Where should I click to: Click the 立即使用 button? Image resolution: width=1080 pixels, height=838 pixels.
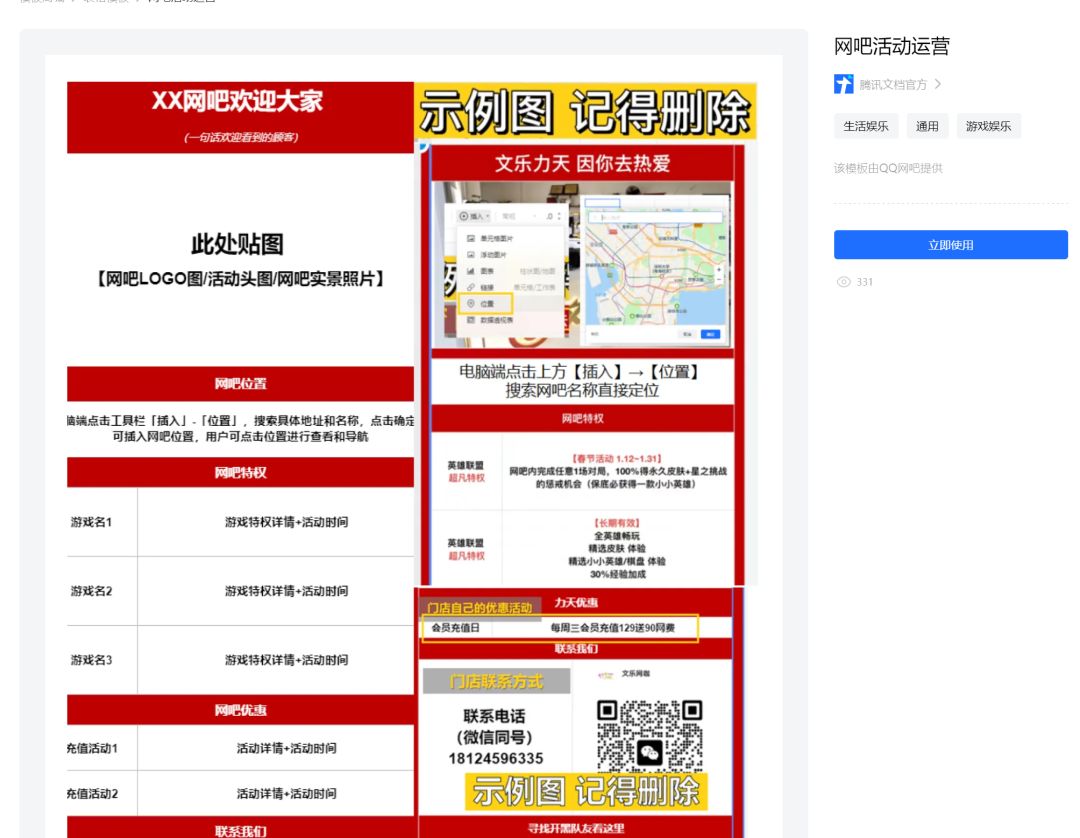coord(951,244)
